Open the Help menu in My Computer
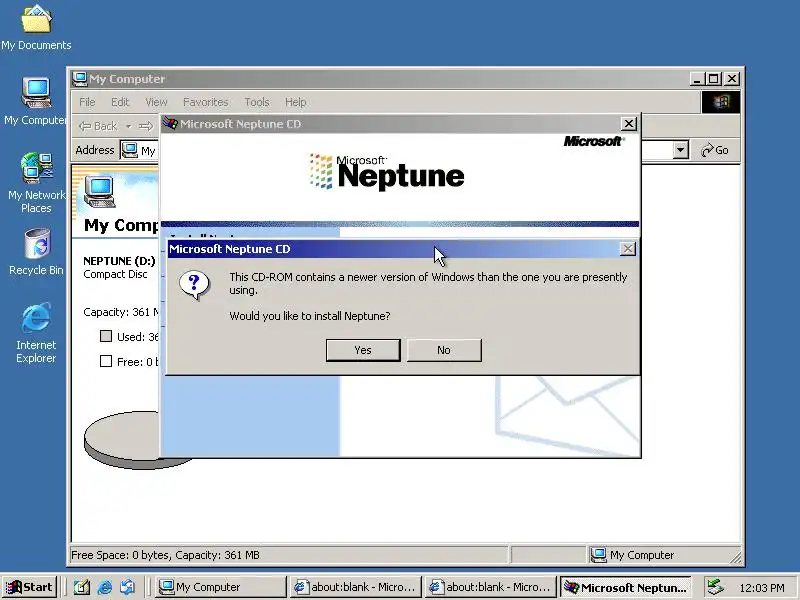This screenshot has width=800, height=600. coord(295,102)
